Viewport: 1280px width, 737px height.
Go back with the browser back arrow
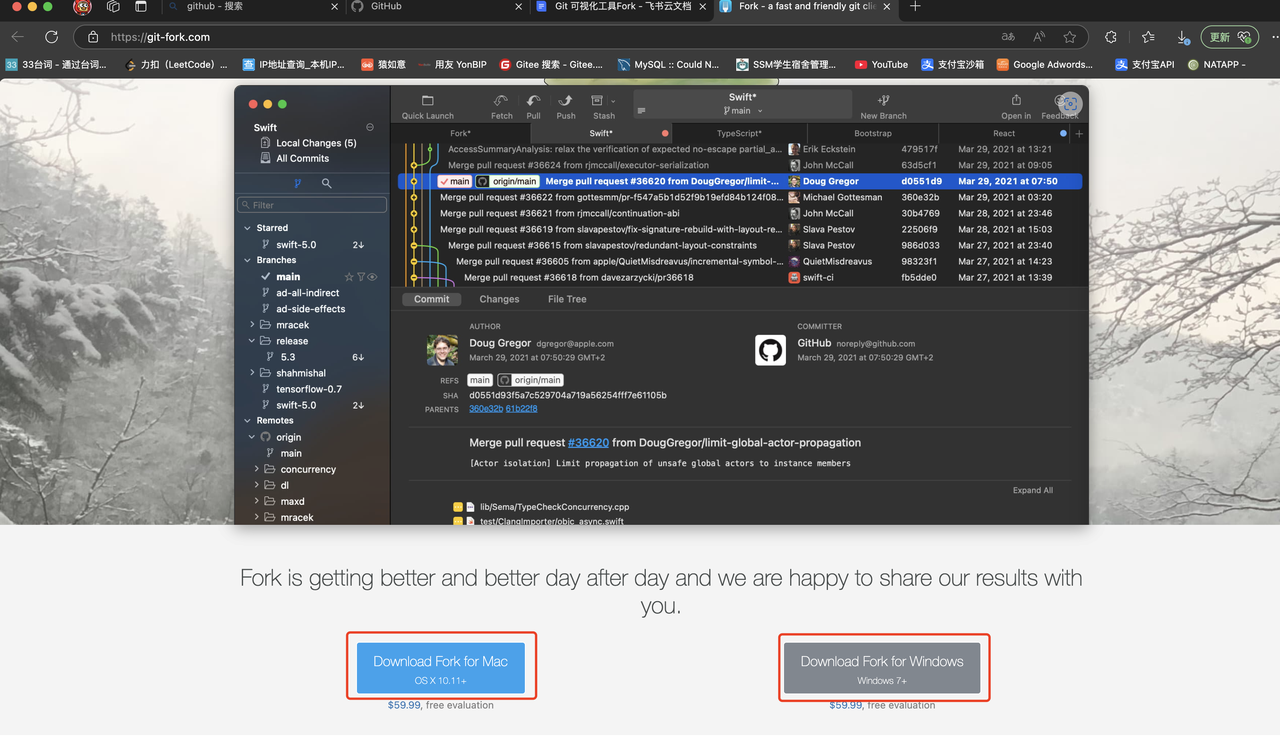[18, 37]
